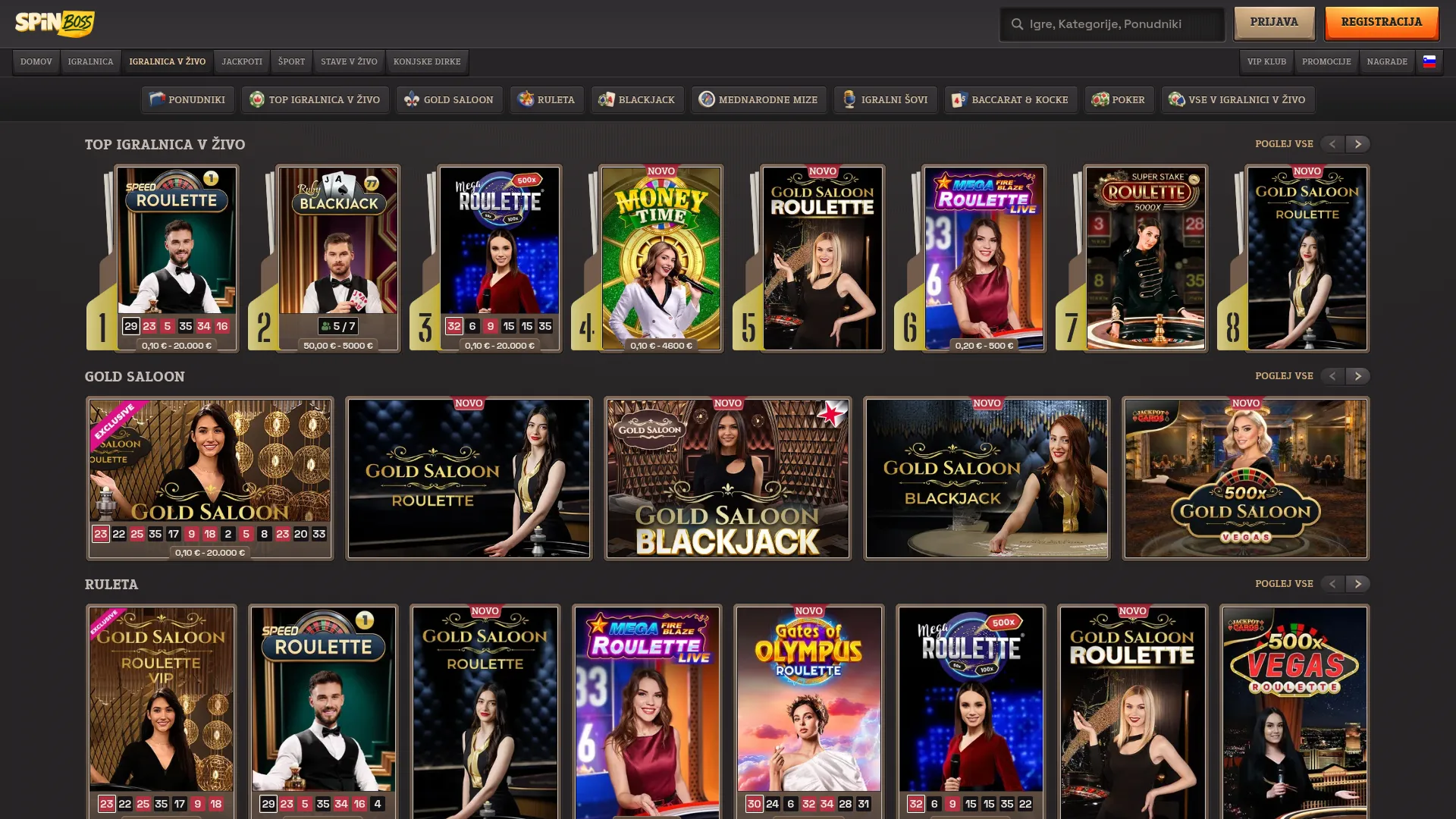1456x819 pixels.
Task: Select the Poker category button
Action: click(1119, 99)
